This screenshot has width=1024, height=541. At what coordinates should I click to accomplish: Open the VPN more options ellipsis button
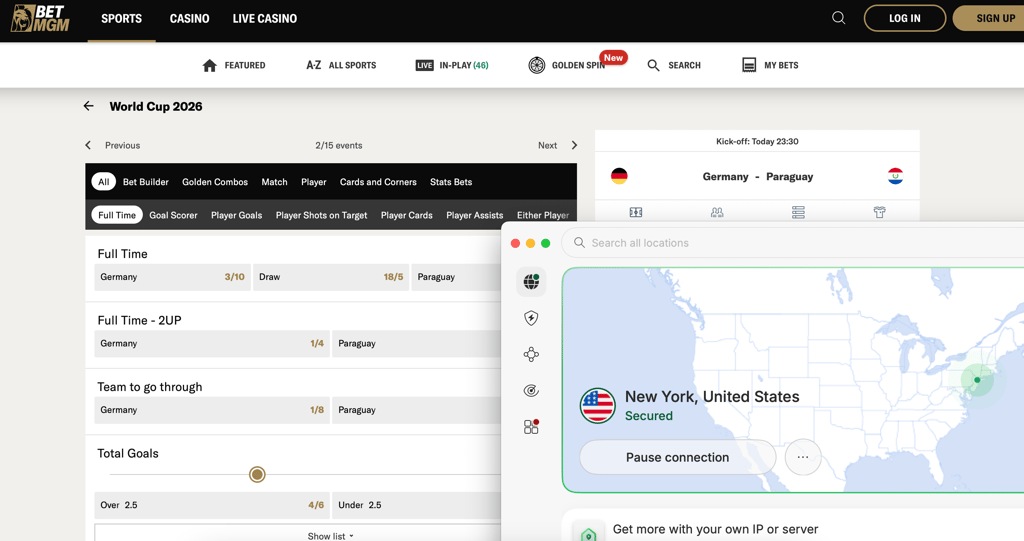pos(803,457)
